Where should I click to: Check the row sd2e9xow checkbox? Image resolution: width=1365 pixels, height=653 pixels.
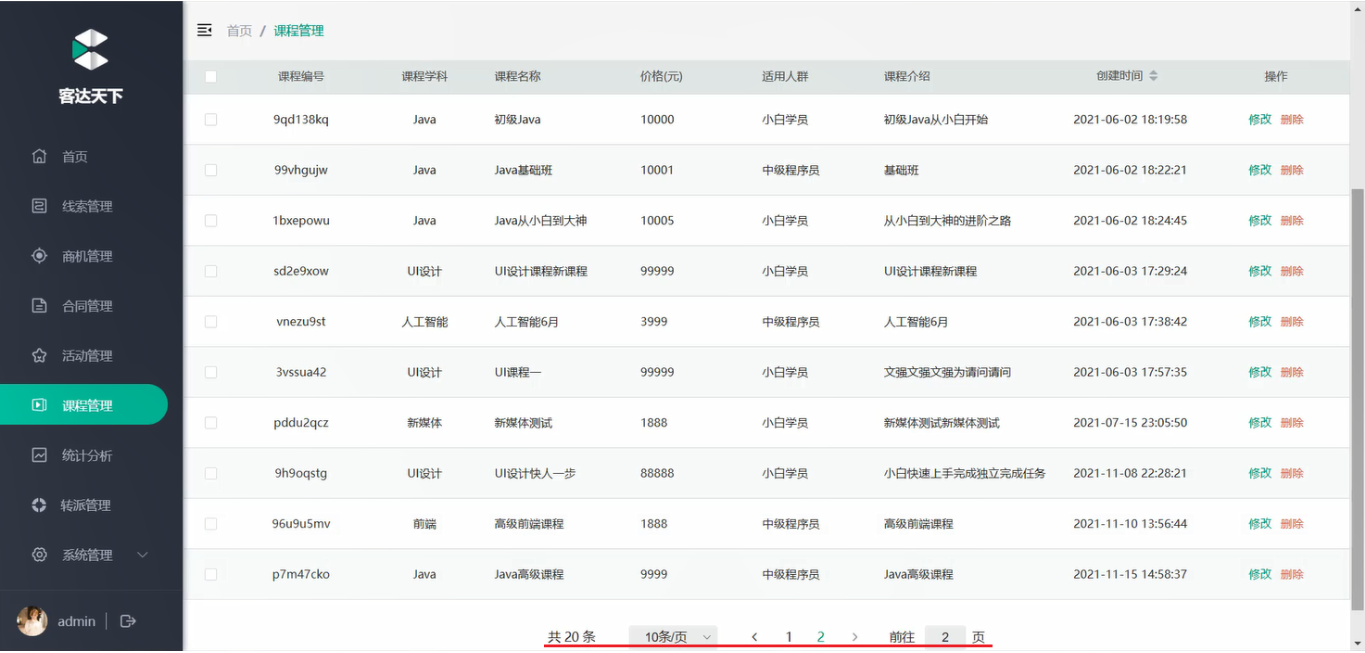[x=210, y=271]
